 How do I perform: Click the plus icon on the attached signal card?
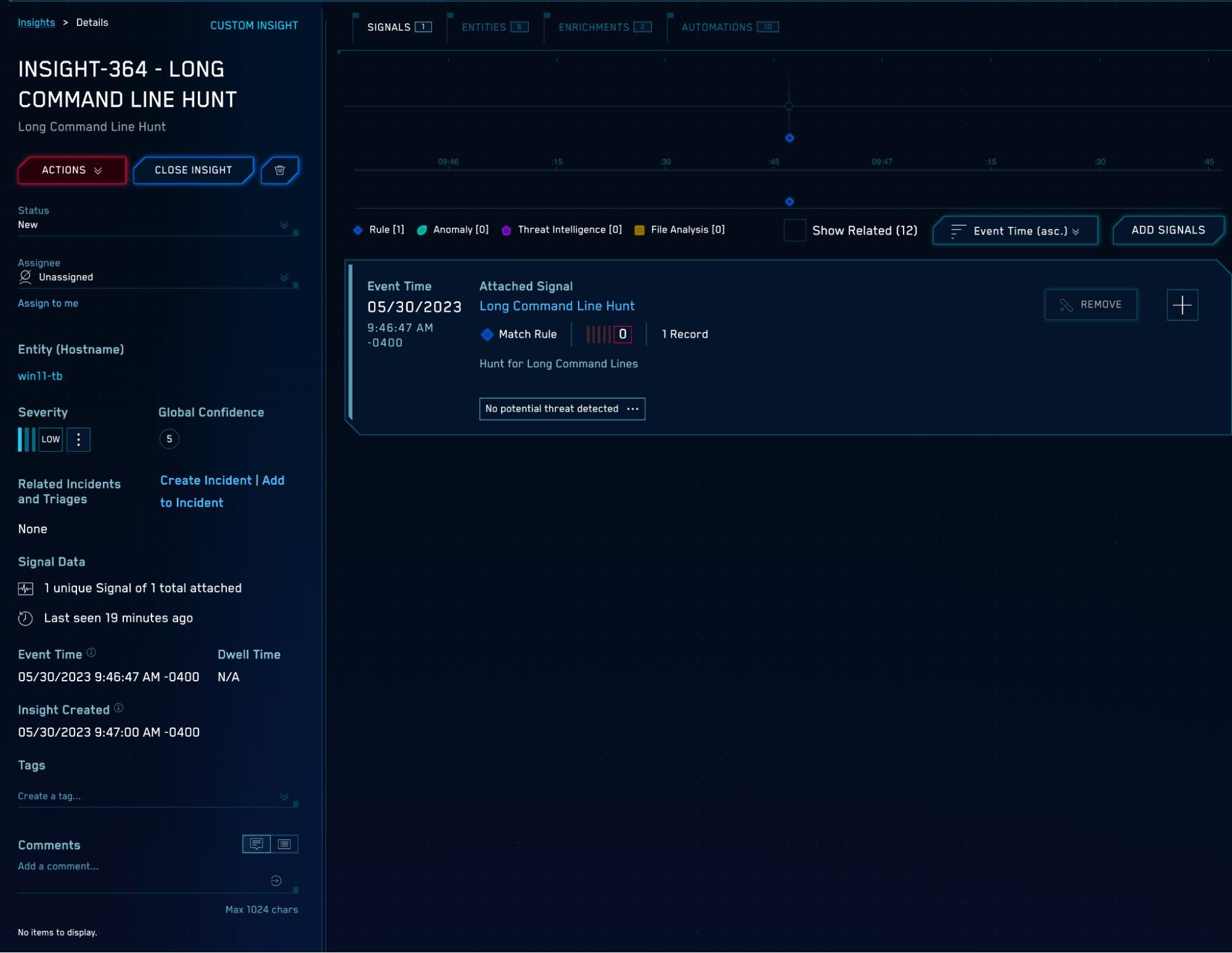click(x=1181, y=304)
